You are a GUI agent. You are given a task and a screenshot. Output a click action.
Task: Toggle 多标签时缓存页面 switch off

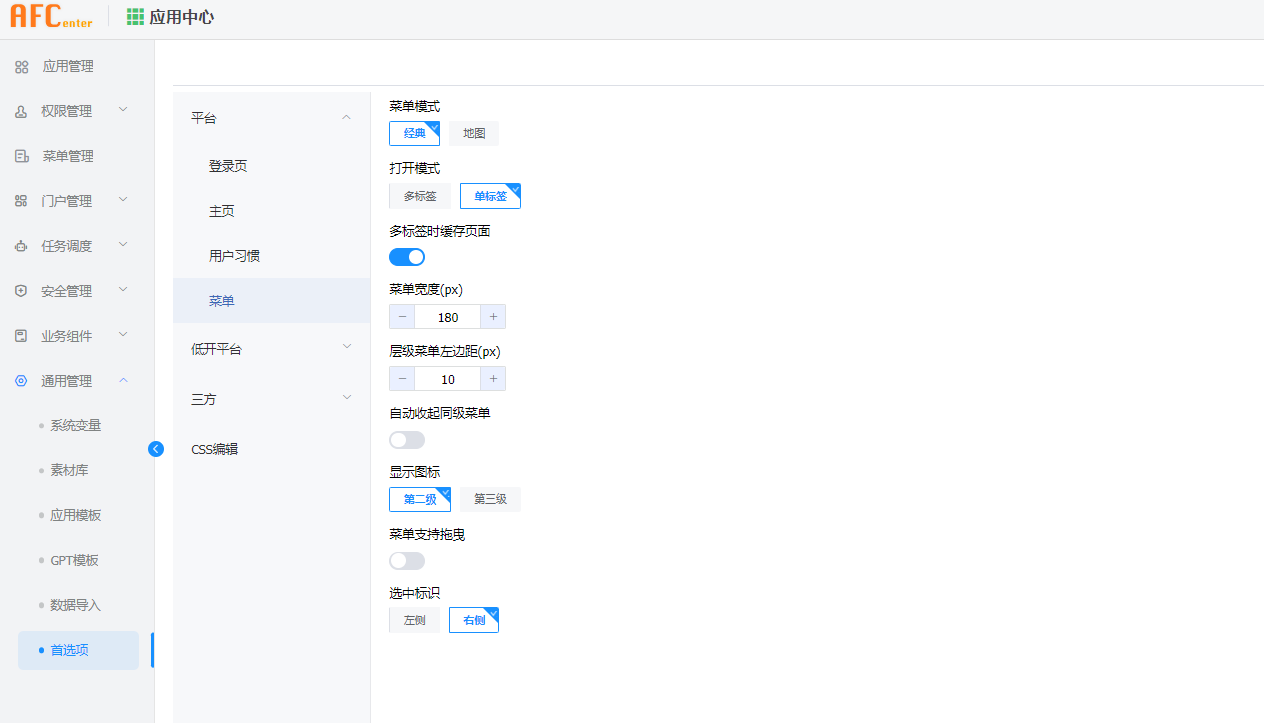(407, 257)
